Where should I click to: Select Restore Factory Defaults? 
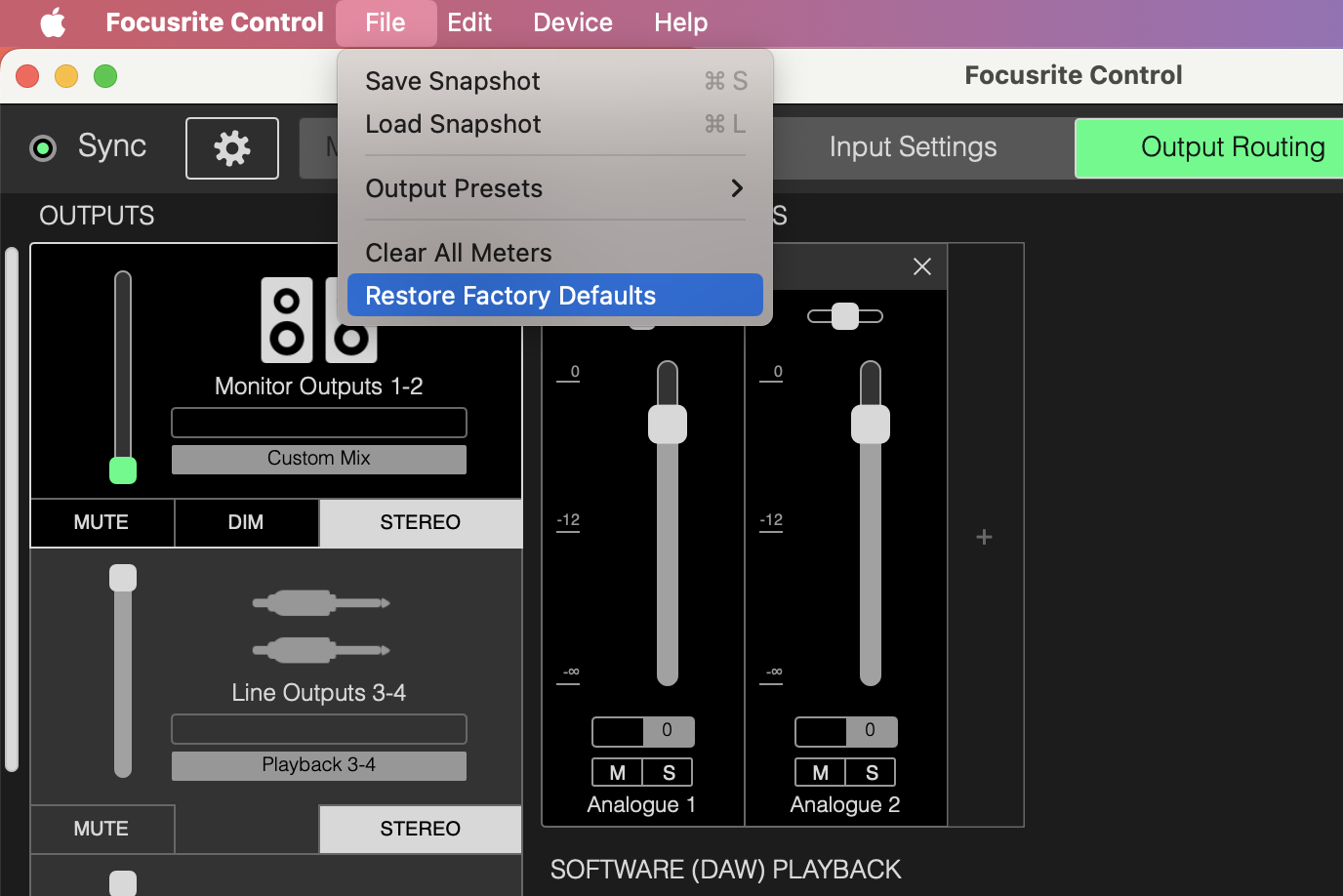554,295
